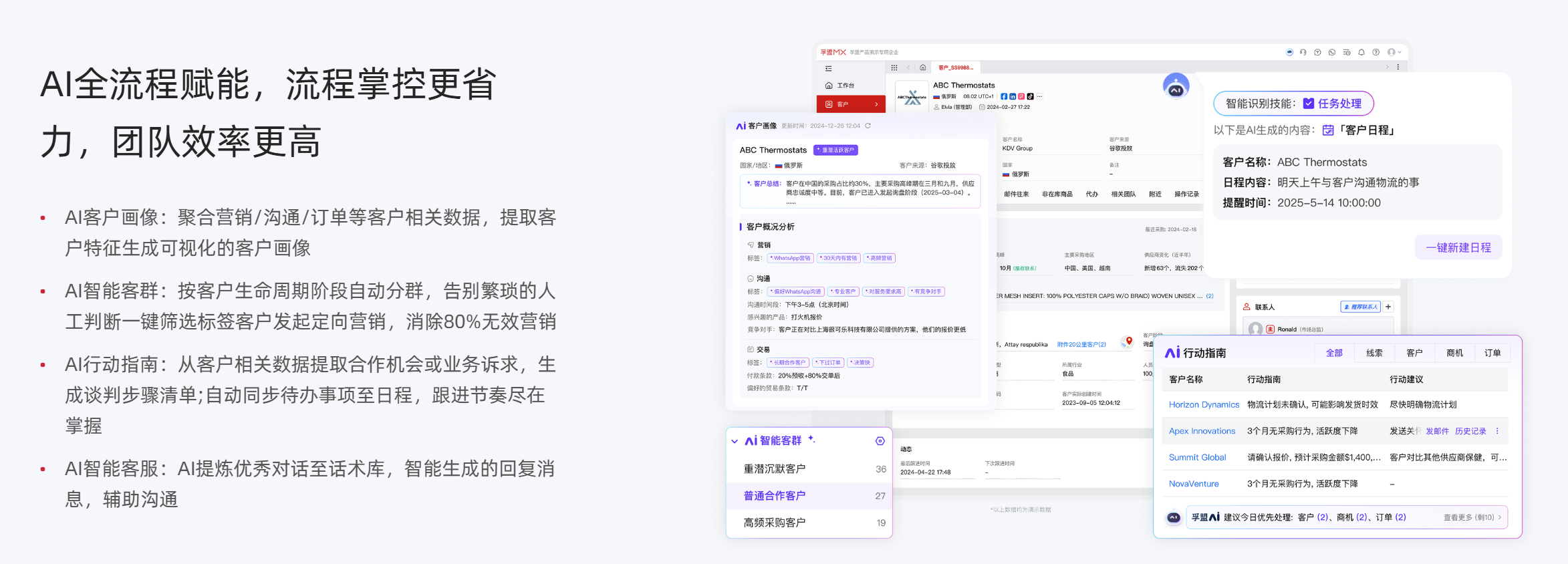Select the 重潜沉默客户 group
1568x564 pixels.
[809, 469]
